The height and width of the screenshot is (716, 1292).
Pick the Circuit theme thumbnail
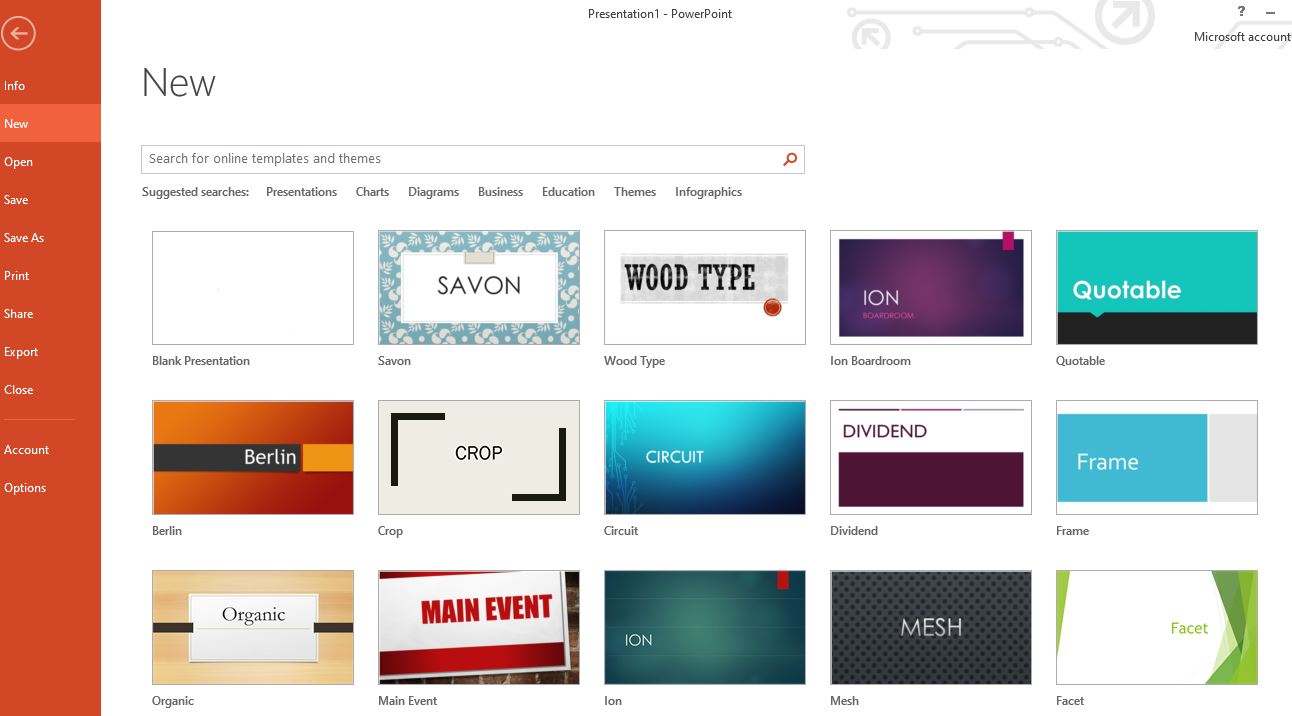[x=705, y=458]
